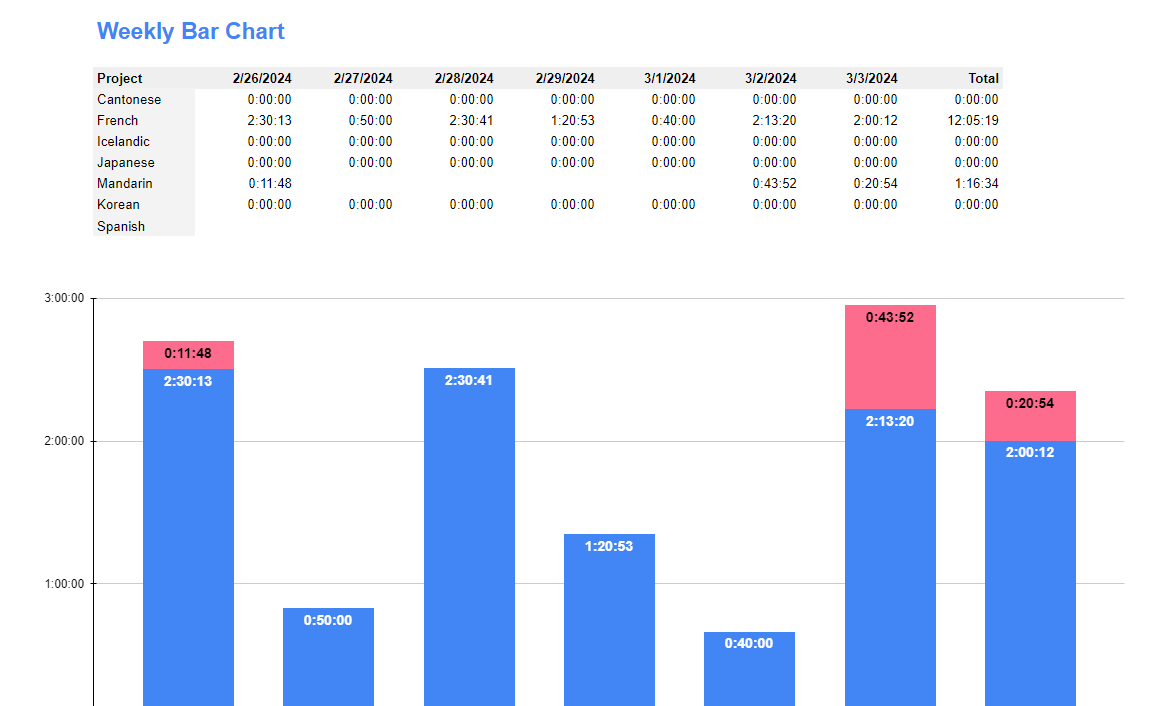Select the Mandarin project row label

[122, 183]
